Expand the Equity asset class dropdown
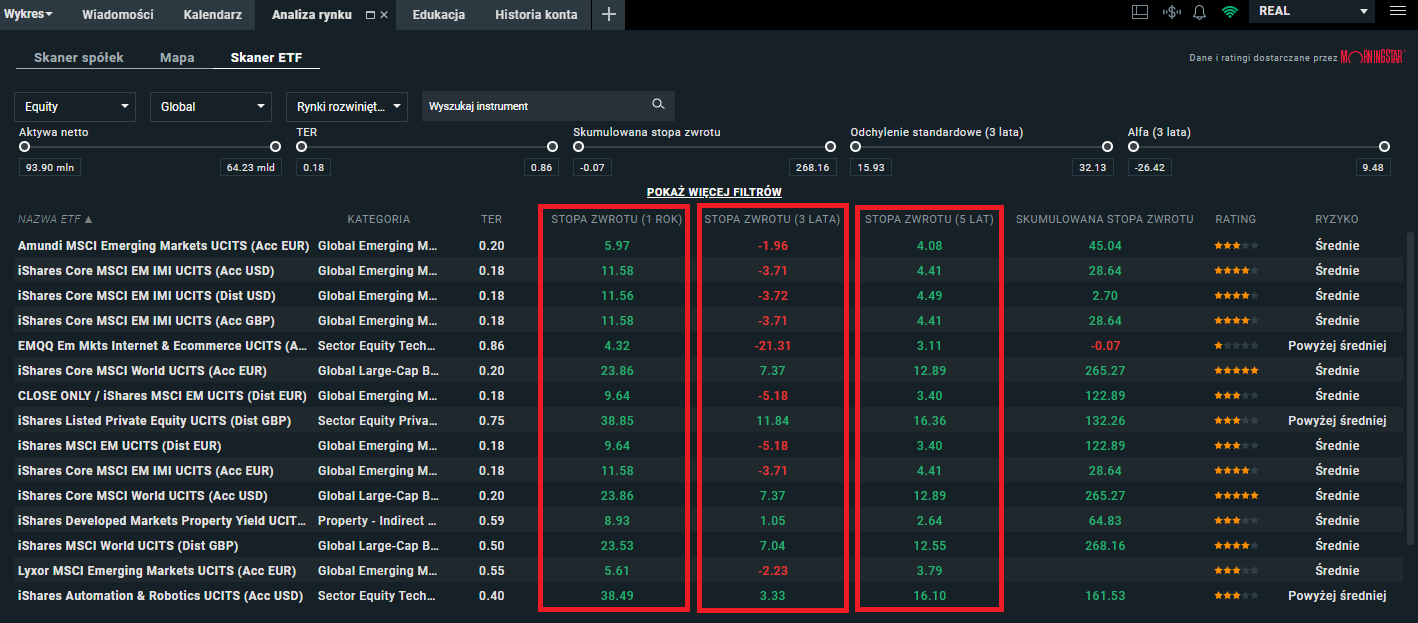 tap(75, 106)
